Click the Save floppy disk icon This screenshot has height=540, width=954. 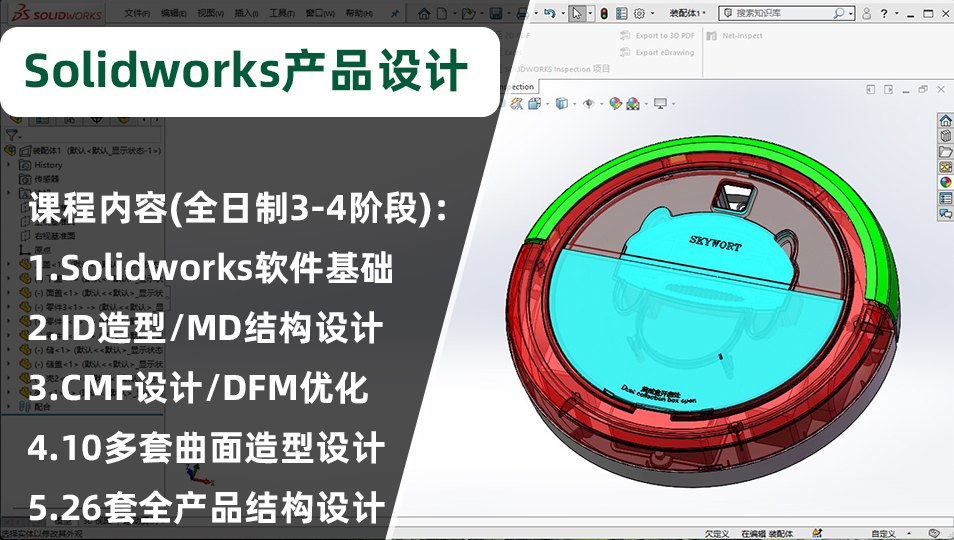(x=496, y=13)
